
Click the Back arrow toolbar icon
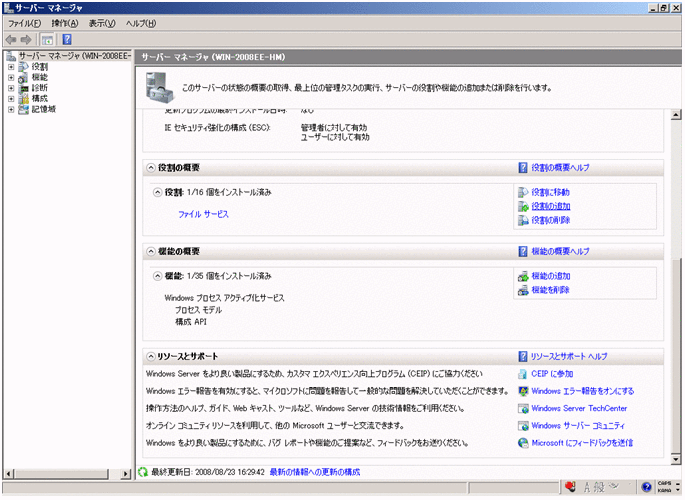[x=11, y=40]
